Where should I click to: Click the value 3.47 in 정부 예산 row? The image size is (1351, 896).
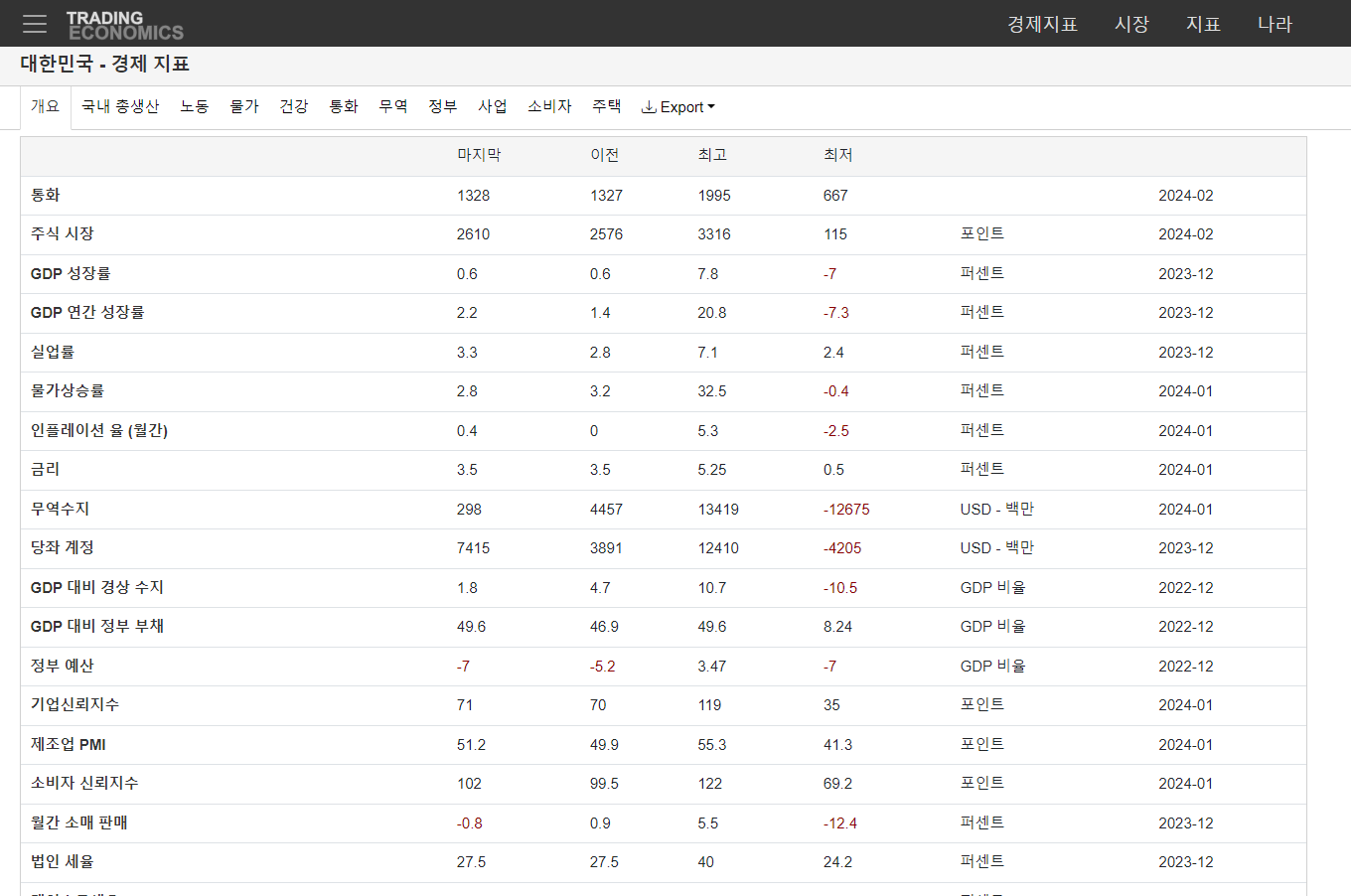pos(712,667)
